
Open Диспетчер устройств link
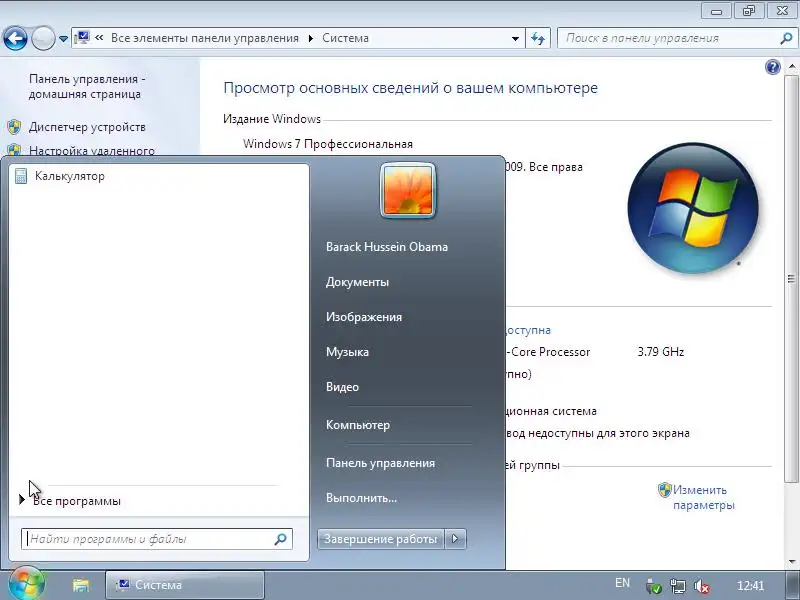coord(87,127)
